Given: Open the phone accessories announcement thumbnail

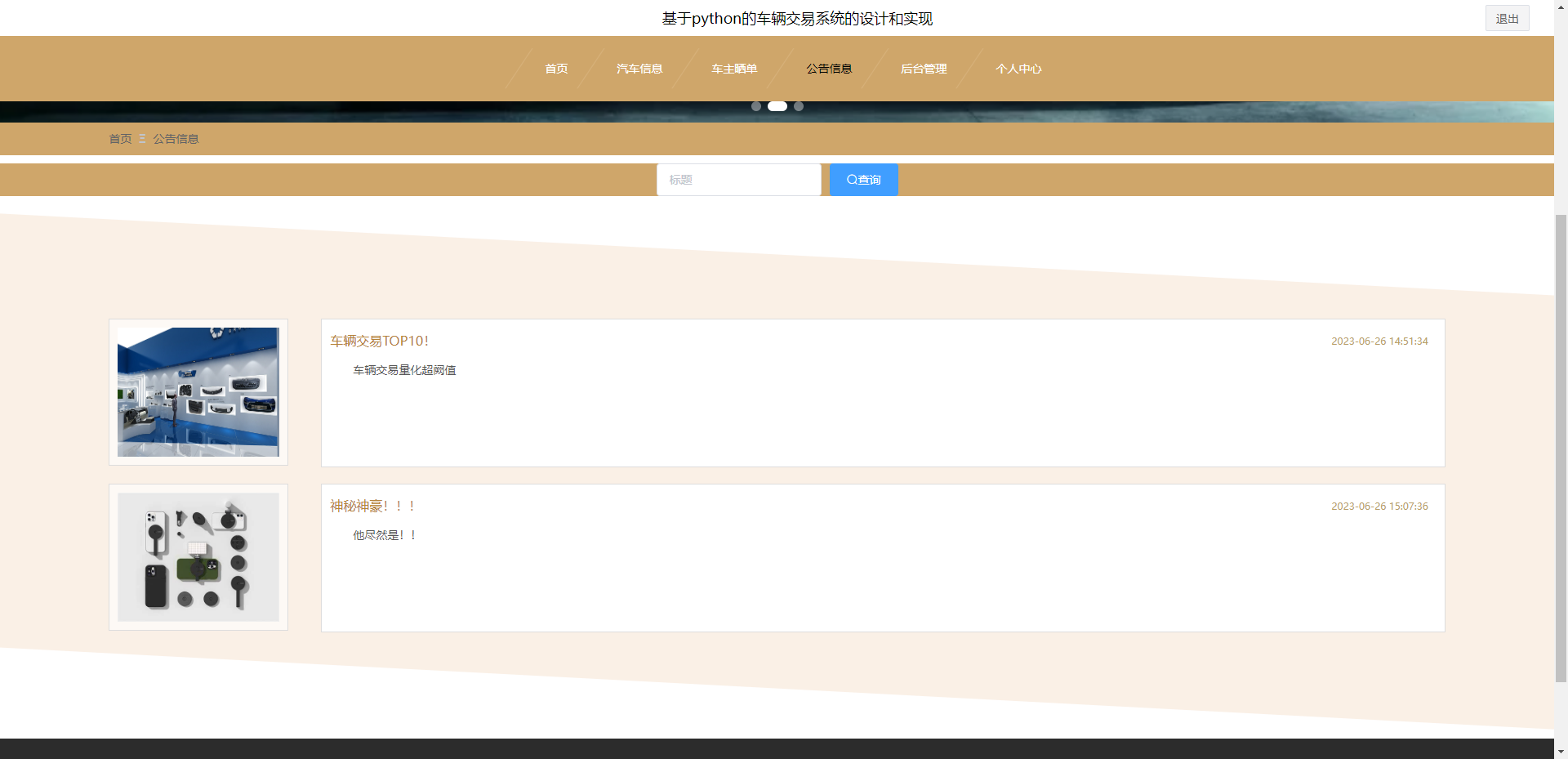Looking at the screenshot, I should point(198,557).
